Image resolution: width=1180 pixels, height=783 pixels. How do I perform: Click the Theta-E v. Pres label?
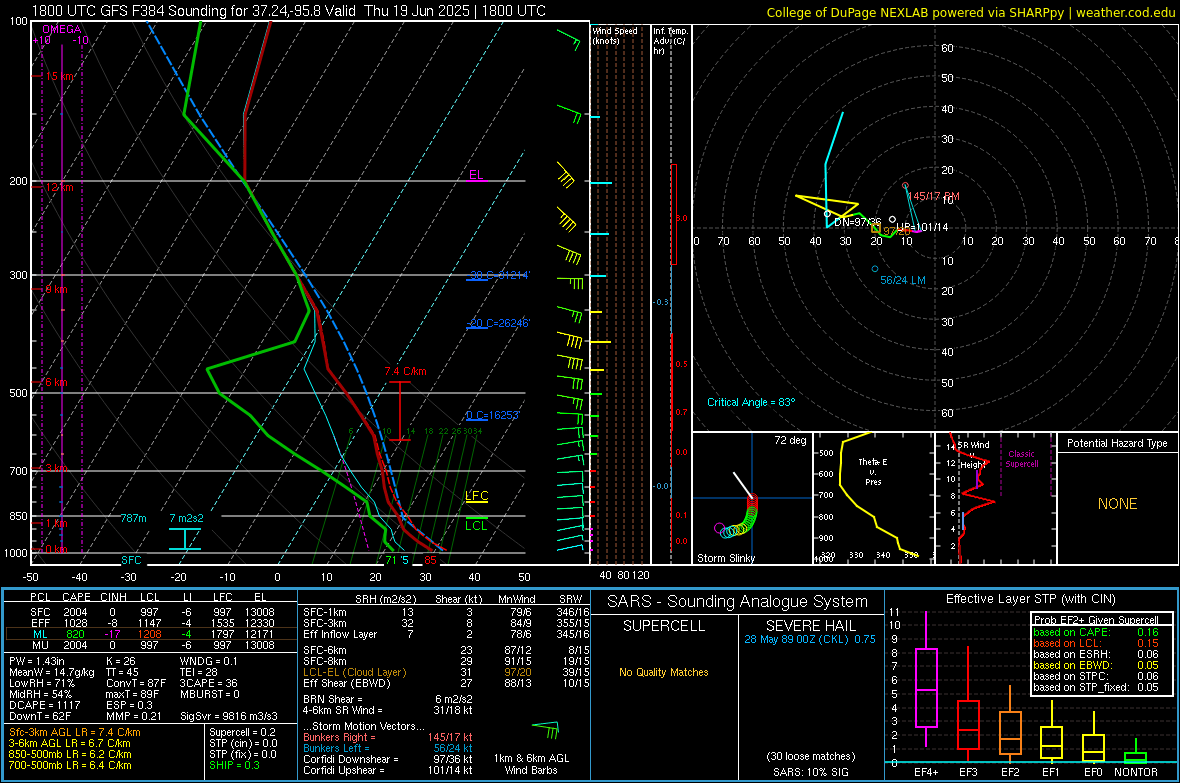coord(873,471)
